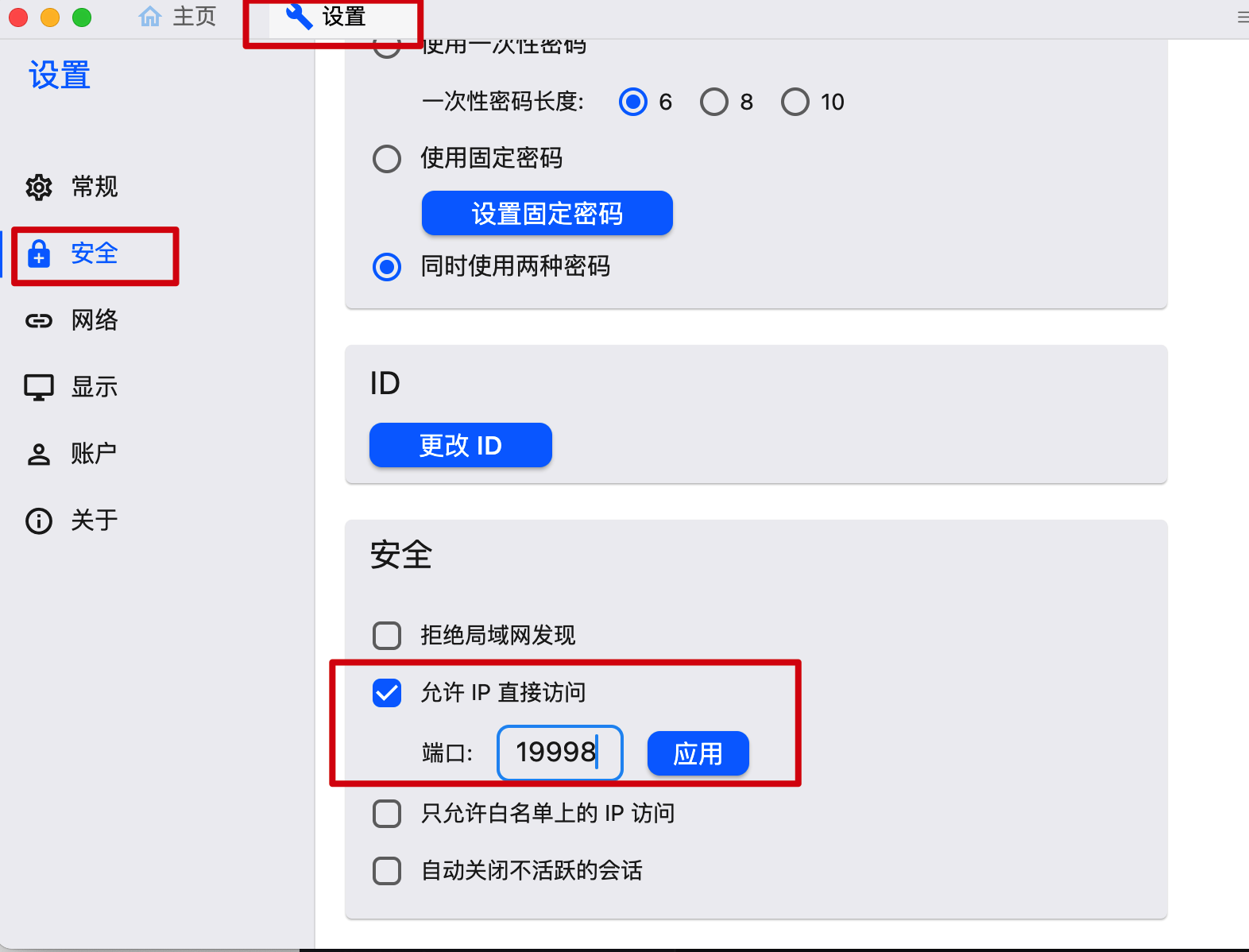1249x952 pixels.
Task: Focus the 端口 number input field
Action: click(x=560, y=753)
